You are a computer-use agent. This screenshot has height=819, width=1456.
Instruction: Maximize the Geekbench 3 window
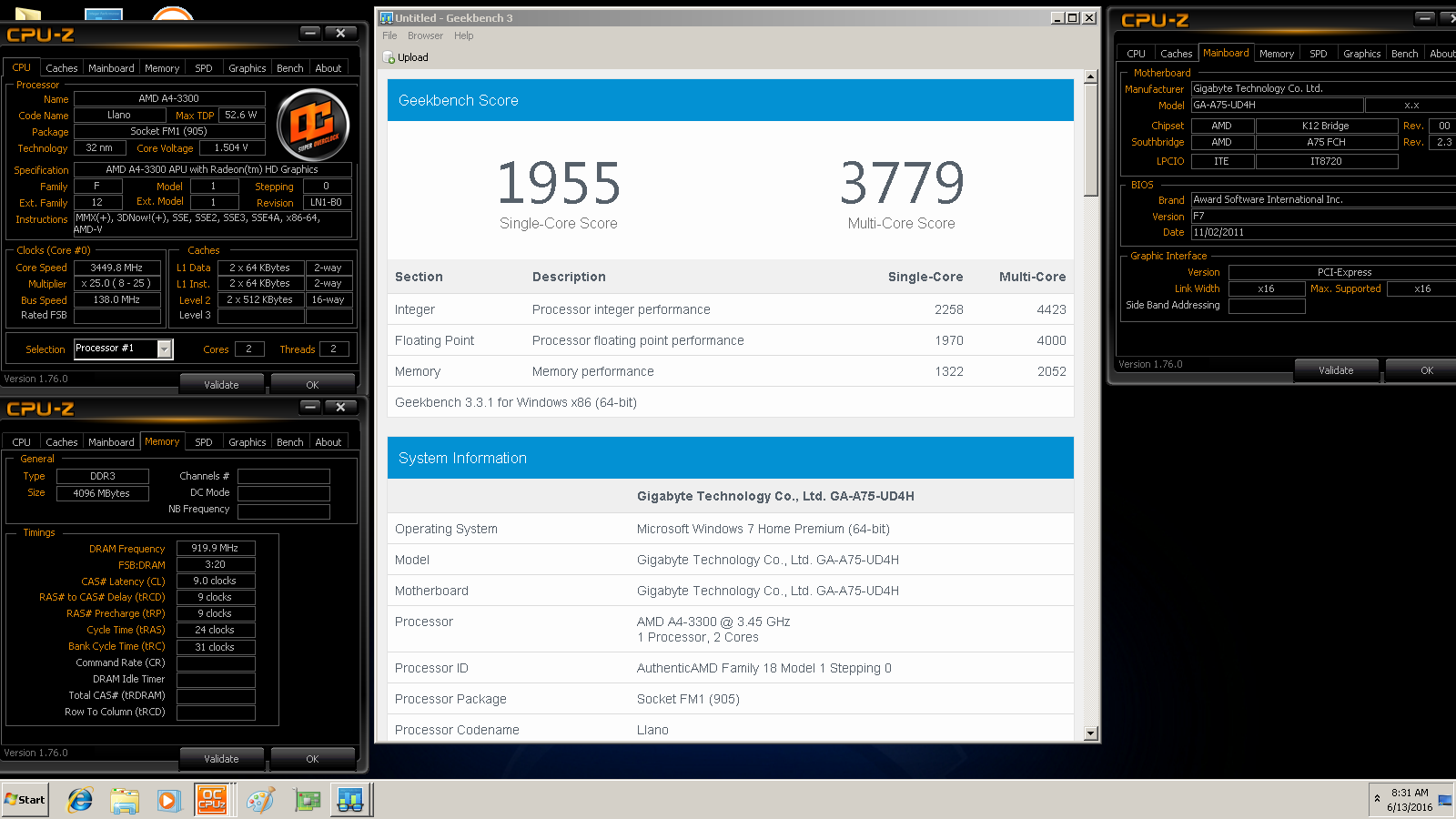click(1073, 18)
